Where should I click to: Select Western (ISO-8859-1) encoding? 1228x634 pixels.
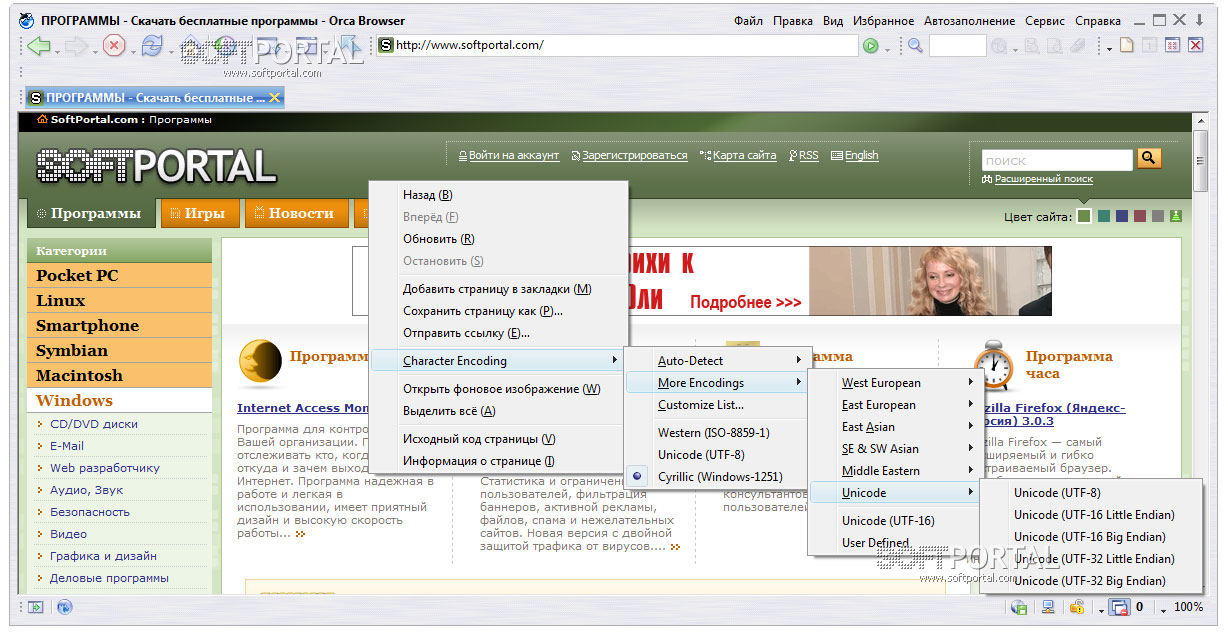coord(714,433)
